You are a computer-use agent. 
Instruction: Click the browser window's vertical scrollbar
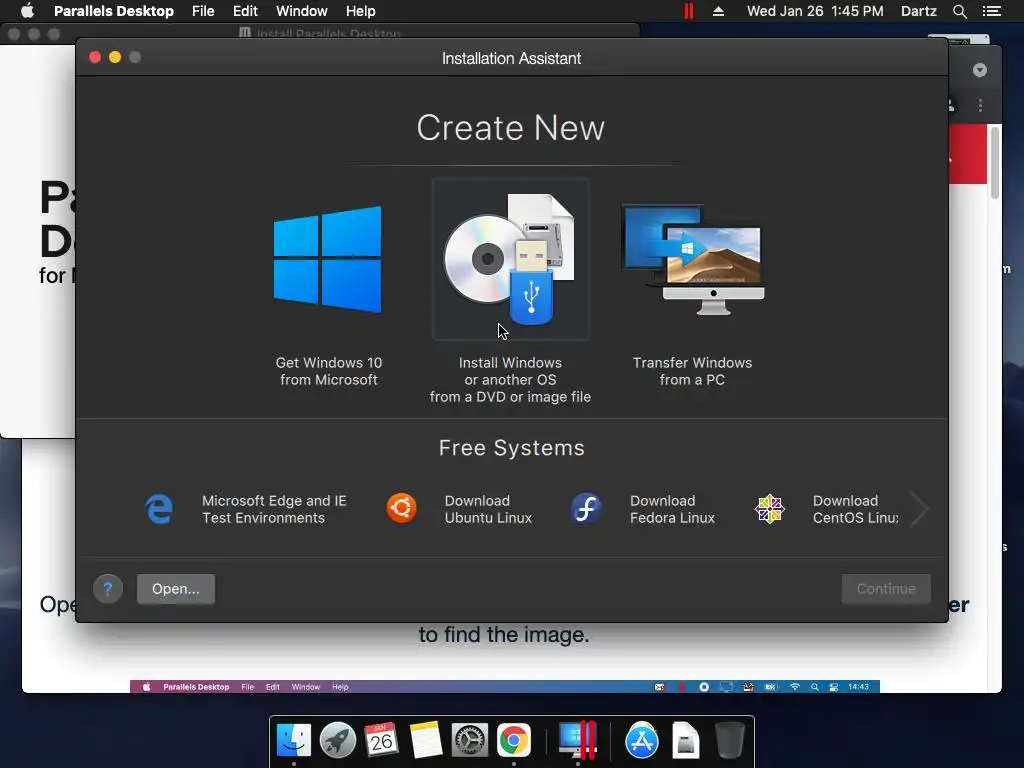pos(995,163)
